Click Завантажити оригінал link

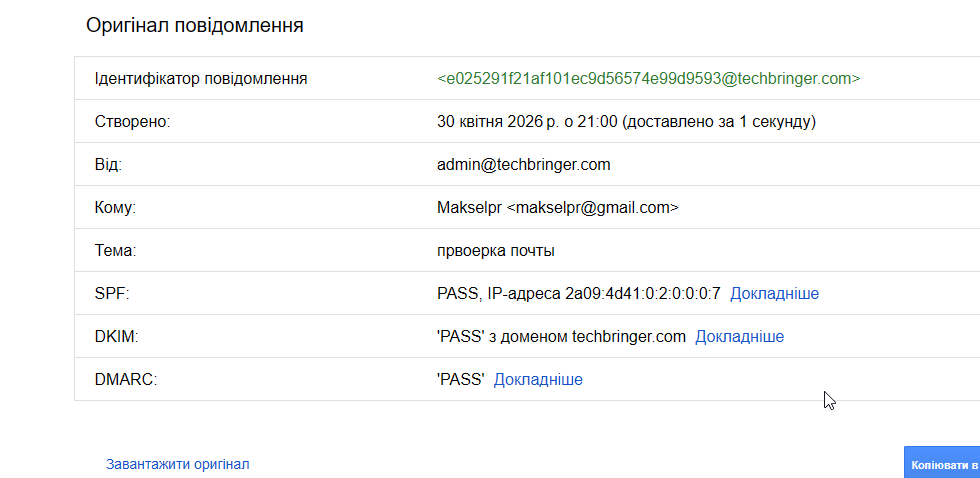coord(177,464)
